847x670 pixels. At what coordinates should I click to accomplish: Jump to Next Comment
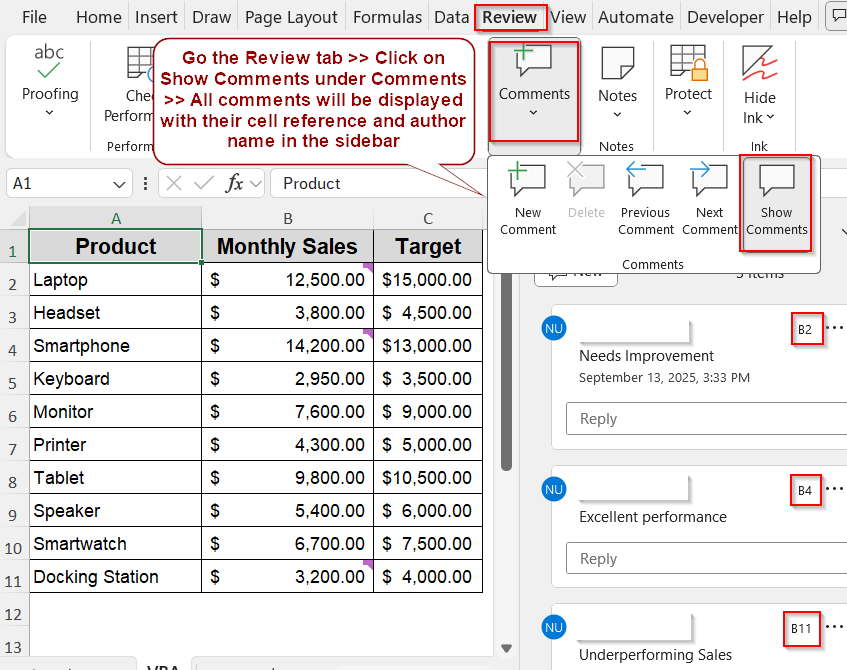click(709, 200)
